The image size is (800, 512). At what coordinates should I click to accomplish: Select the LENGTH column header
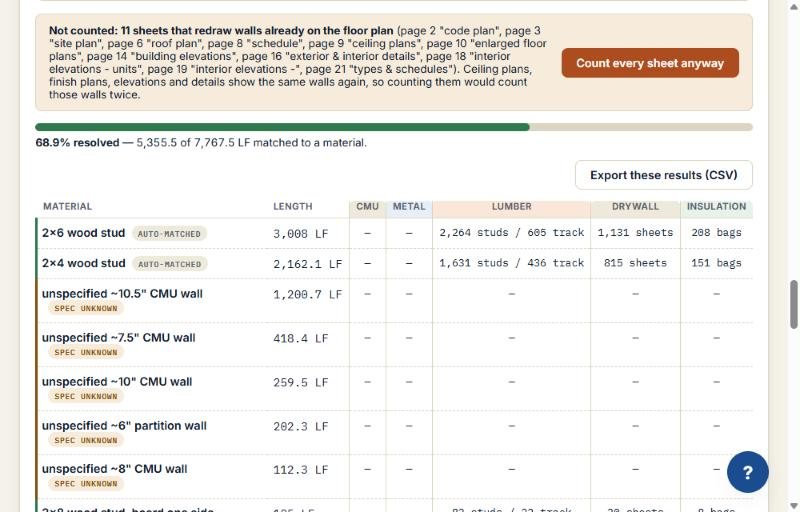tap(292, 207)
